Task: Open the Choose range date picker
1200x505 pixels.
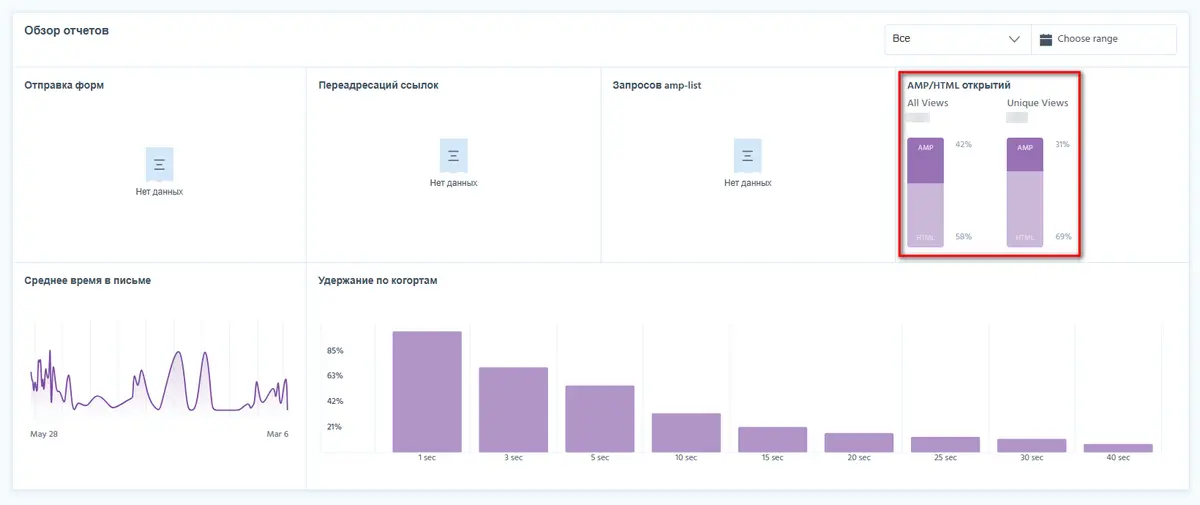Action: pyautogui.click(x=1103, y=39)
